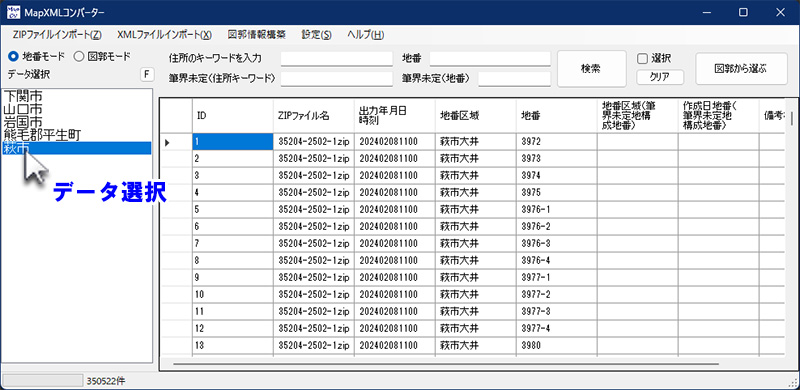This screenshot has width=800, height=390.
Task: Click the 萩市大井 cell in row 12
Action: point(476,328)
